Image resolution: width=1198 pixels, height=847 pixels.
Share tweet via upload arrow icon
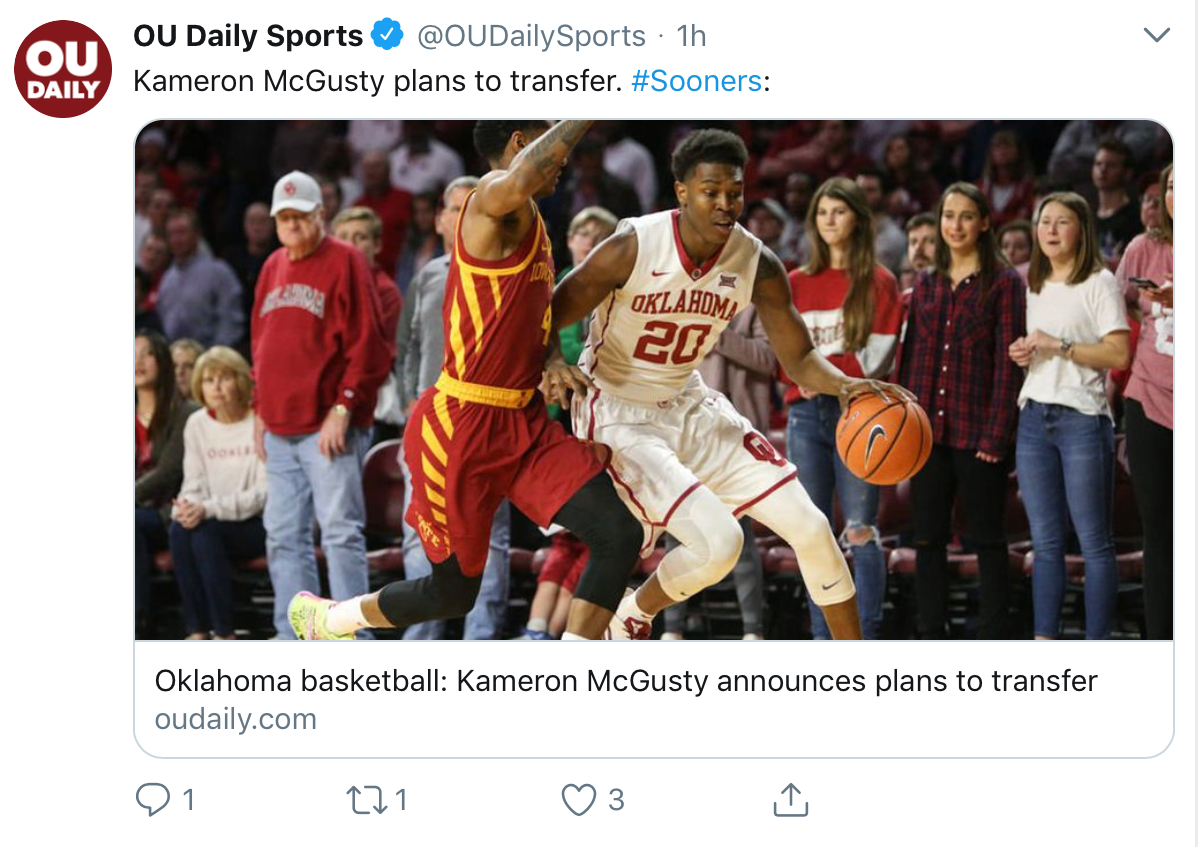pyautogui.click(x=791, y=800)
